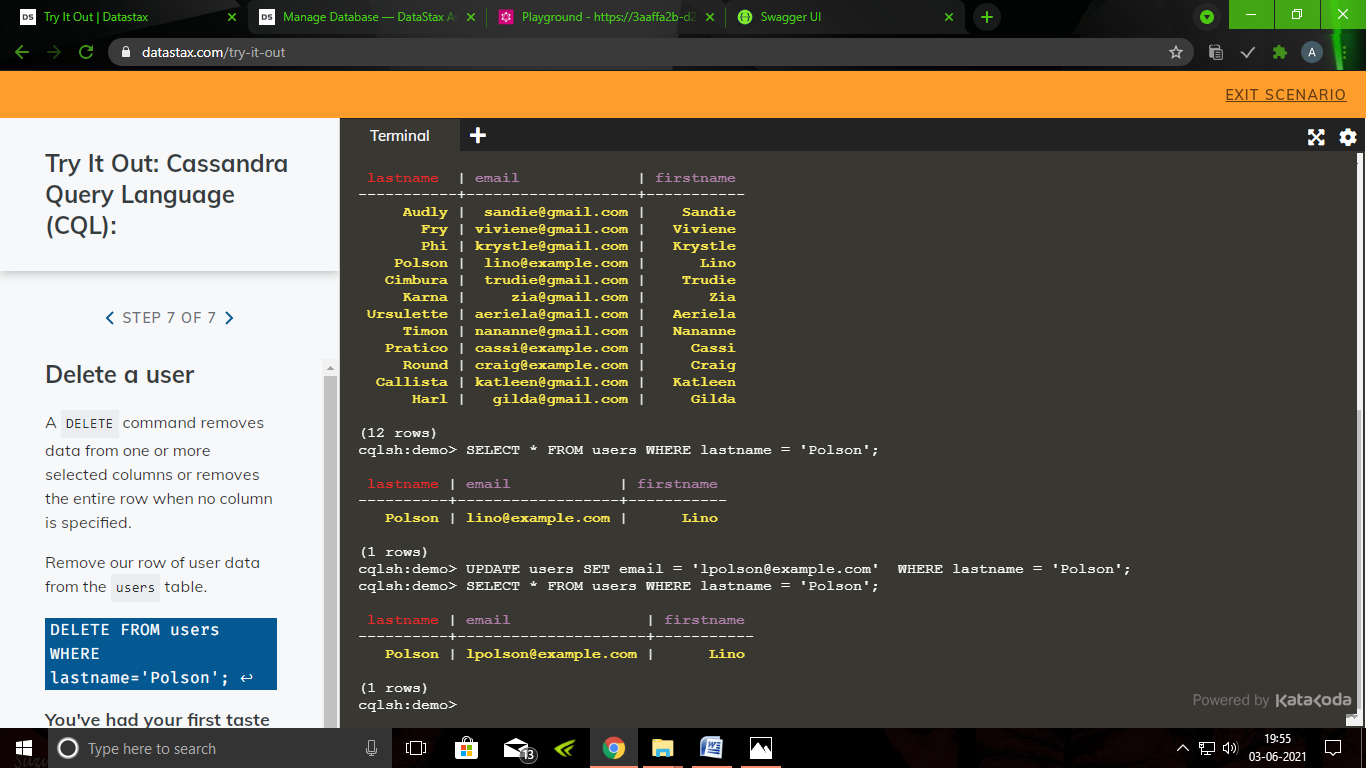Go to the previous step with the left chevron
This screenshot has width=1366, height=768.
click(x=110, y=317)
